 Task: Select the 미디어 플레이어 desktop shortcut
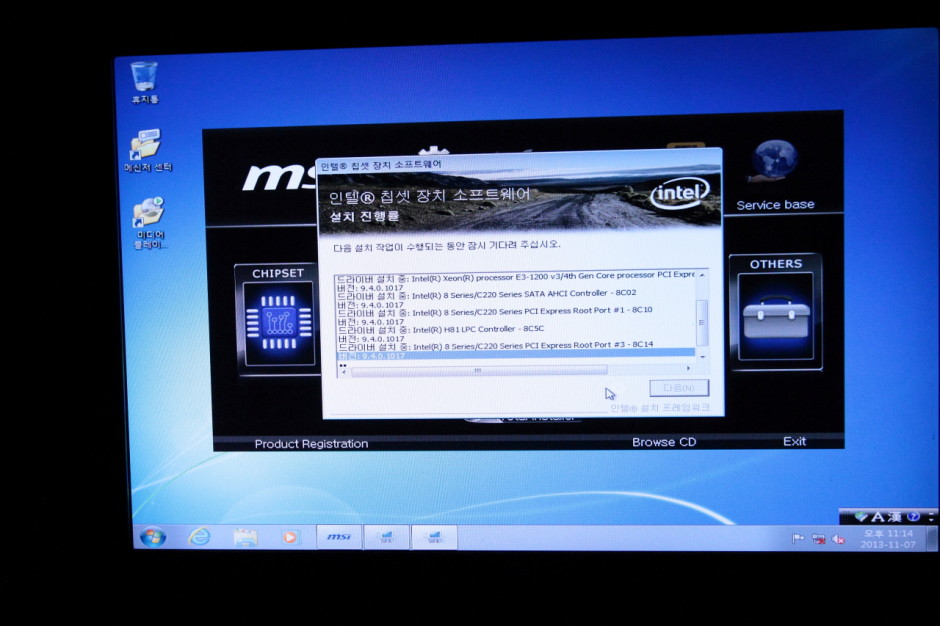point(149,222)
